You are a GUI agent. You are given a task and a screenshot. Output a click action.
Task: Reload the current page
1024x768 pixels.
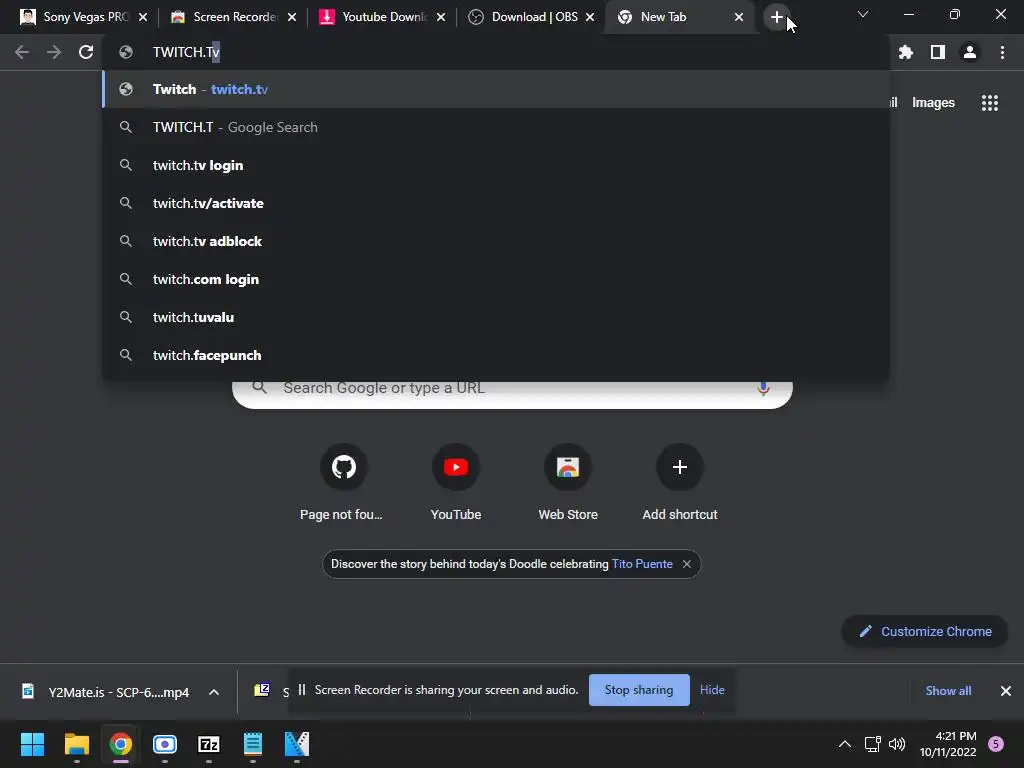tap(86, 52)
